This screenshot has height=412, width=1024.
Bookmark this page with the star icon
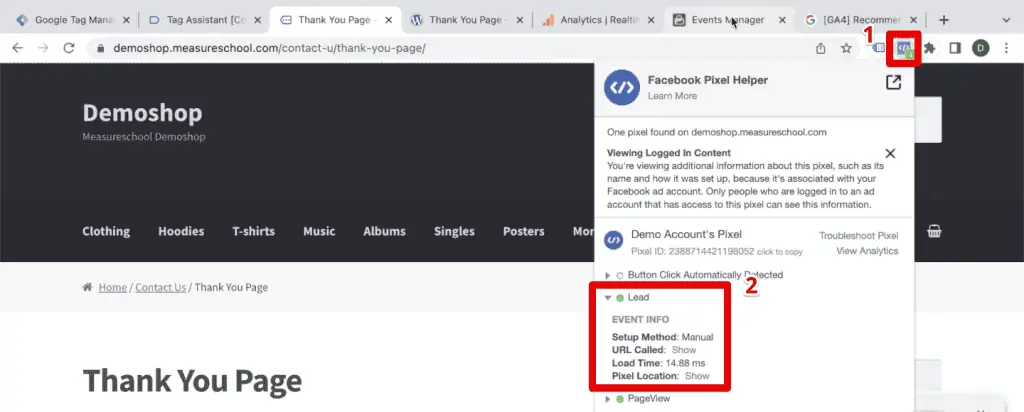click(x=846, y=48)
